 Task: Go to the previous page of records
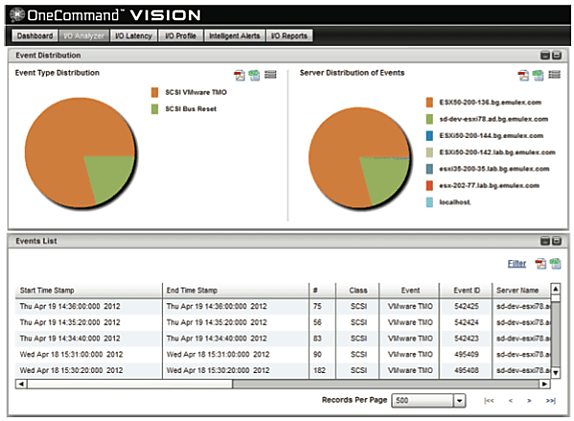click(x=511, y=401)
